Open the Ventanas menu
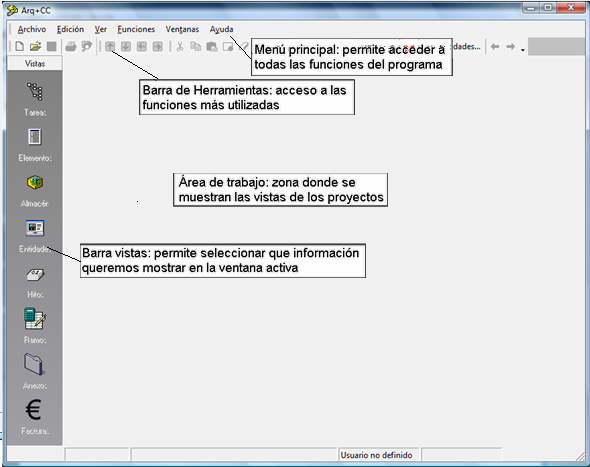Viewport: 590px width, 467px height. 182,29
